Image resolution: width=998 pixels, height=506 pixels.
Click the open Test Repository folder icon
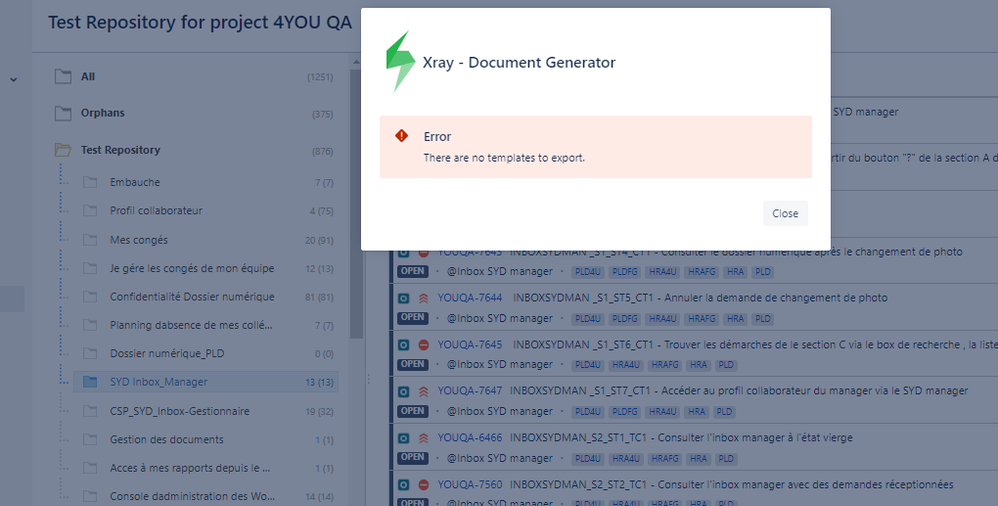(x=63, y=150)
